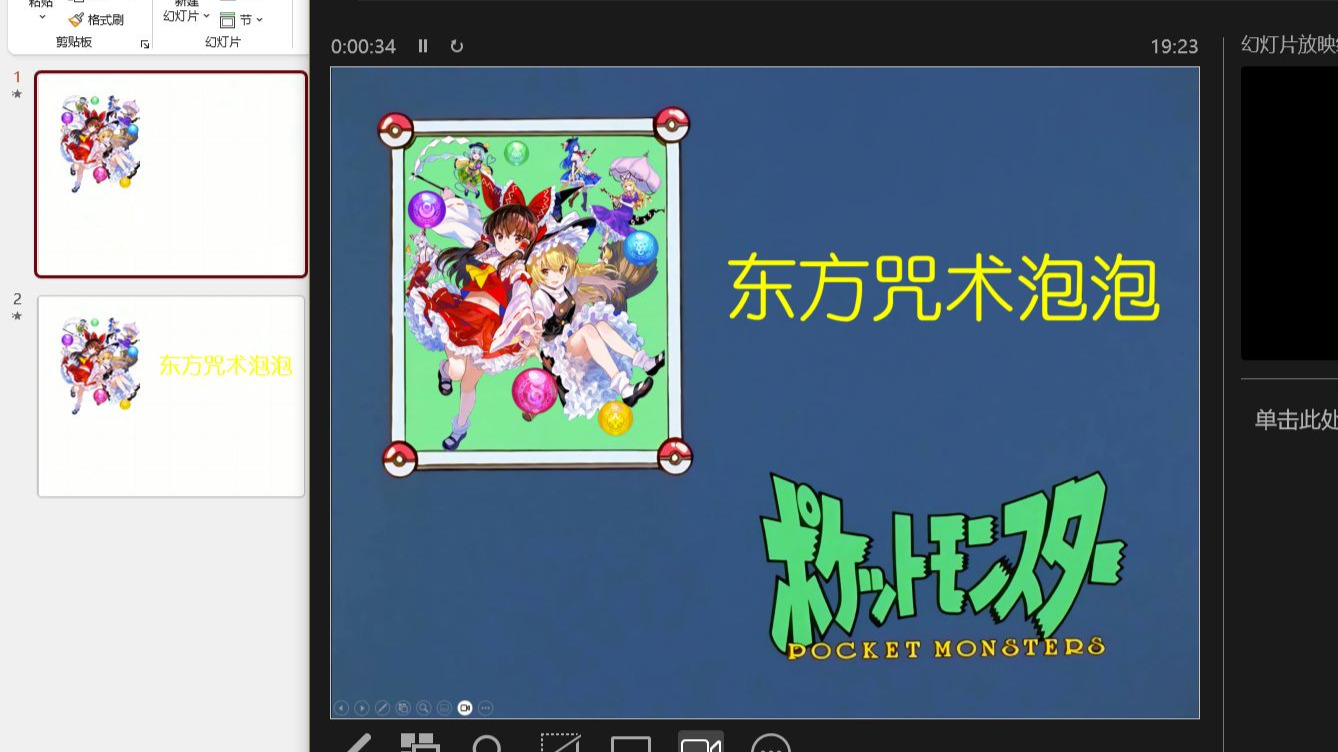Click the 节 section icon
This screenshot has height=752, width=1338.
(227, 20)
